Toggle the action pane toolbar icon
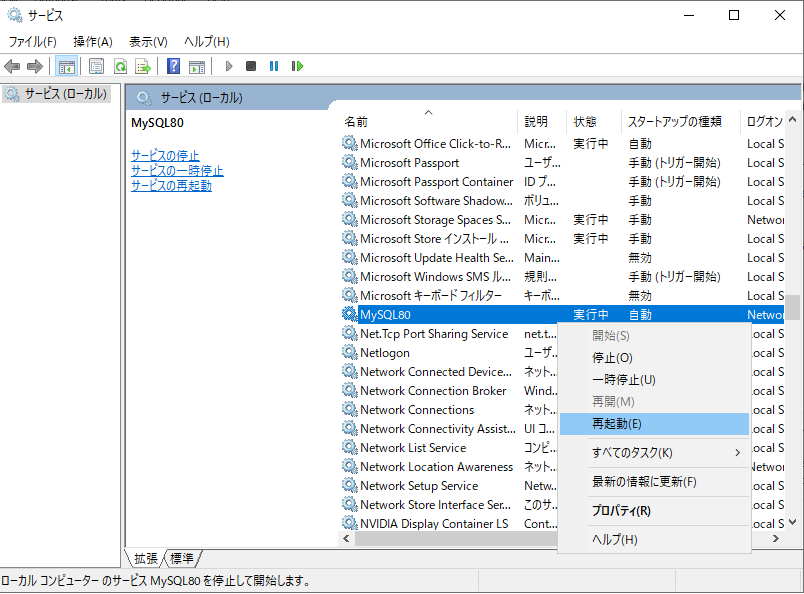Viewport: 804px width, 594px height. click(x=197, y=66)
